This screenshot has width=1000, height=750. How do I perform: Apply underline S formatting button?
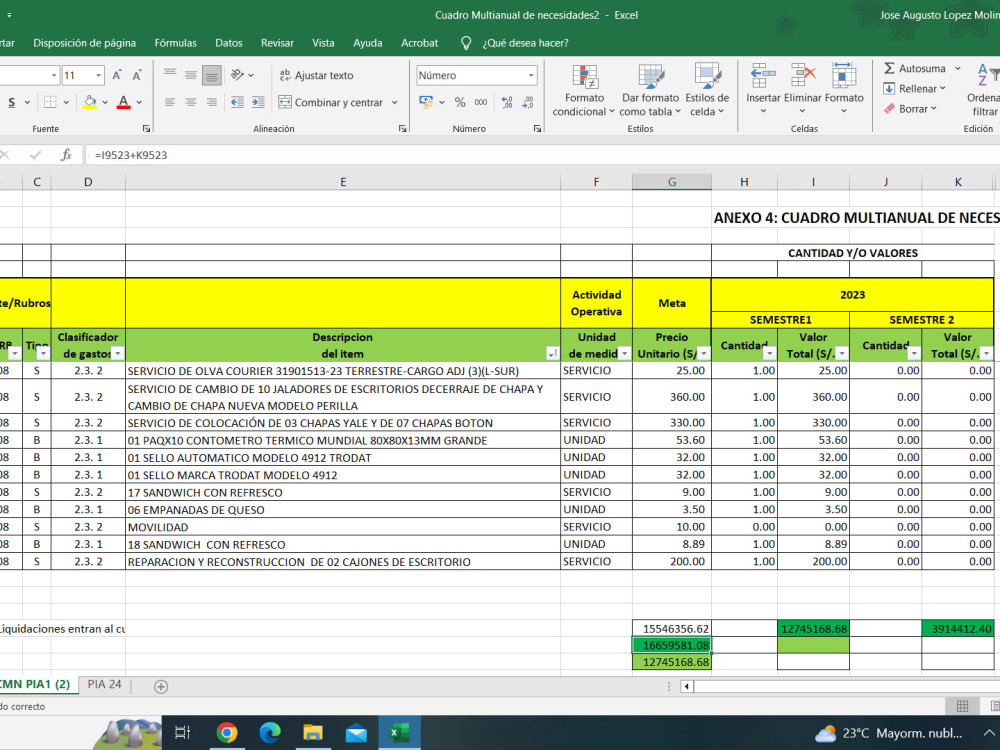pos(11,102)
